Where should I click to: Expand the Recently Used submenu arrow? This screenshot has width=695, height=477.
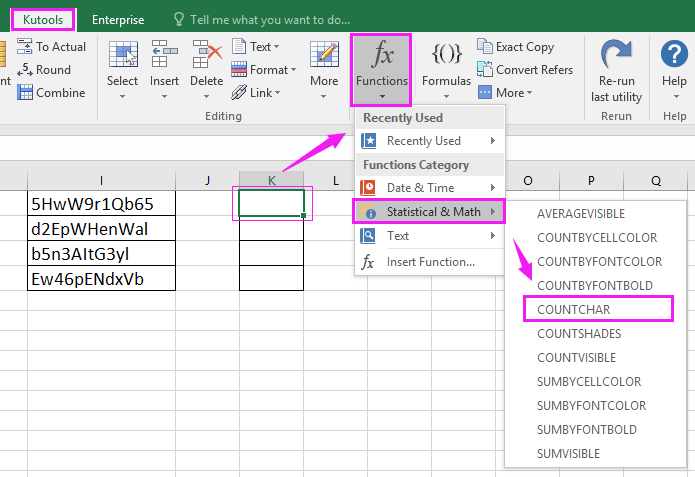pos(493,141)
